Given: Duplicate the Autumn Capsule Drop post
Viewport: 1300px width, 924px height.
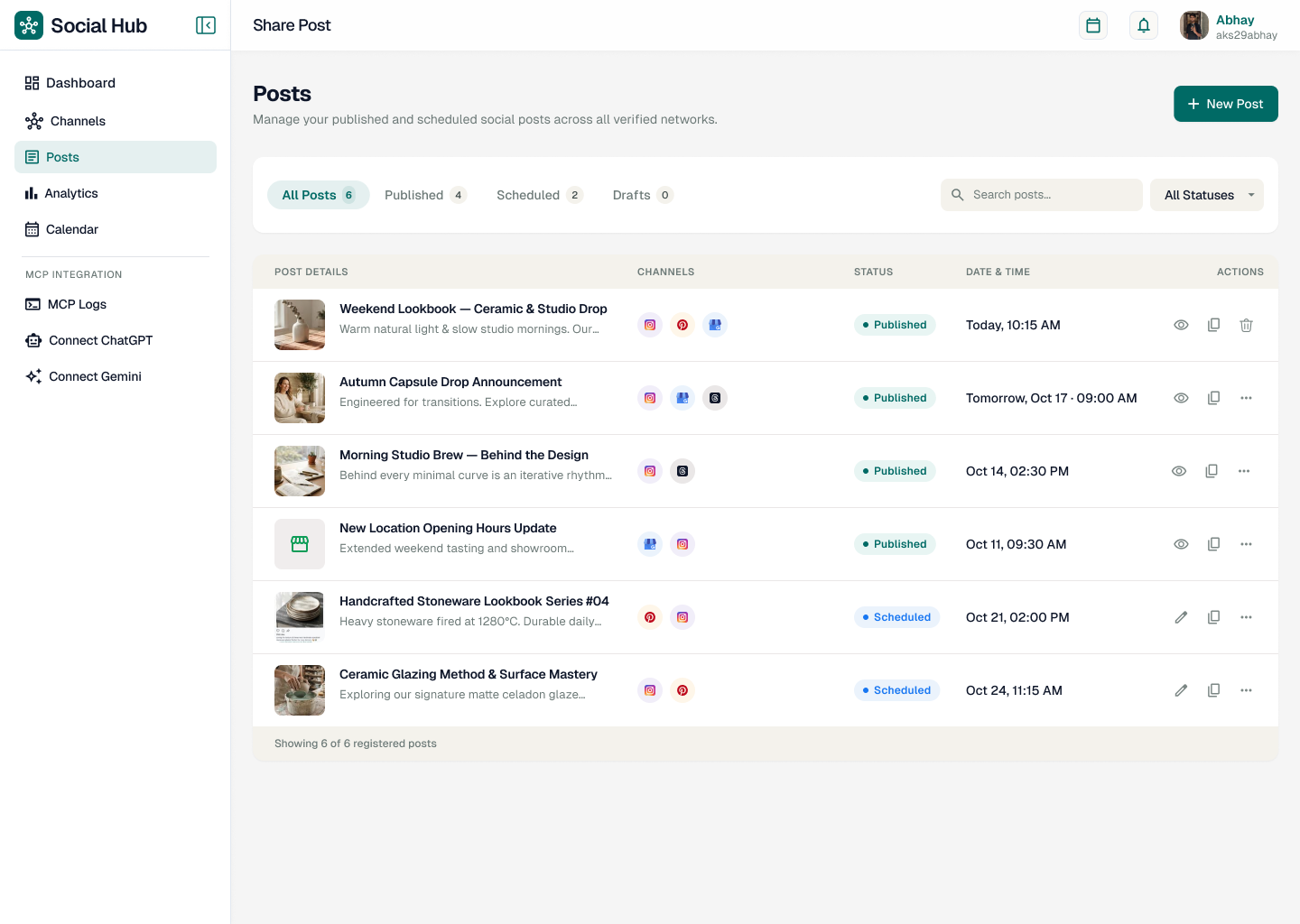Looking at the screenshot, I should click(x=1213, y=398).
